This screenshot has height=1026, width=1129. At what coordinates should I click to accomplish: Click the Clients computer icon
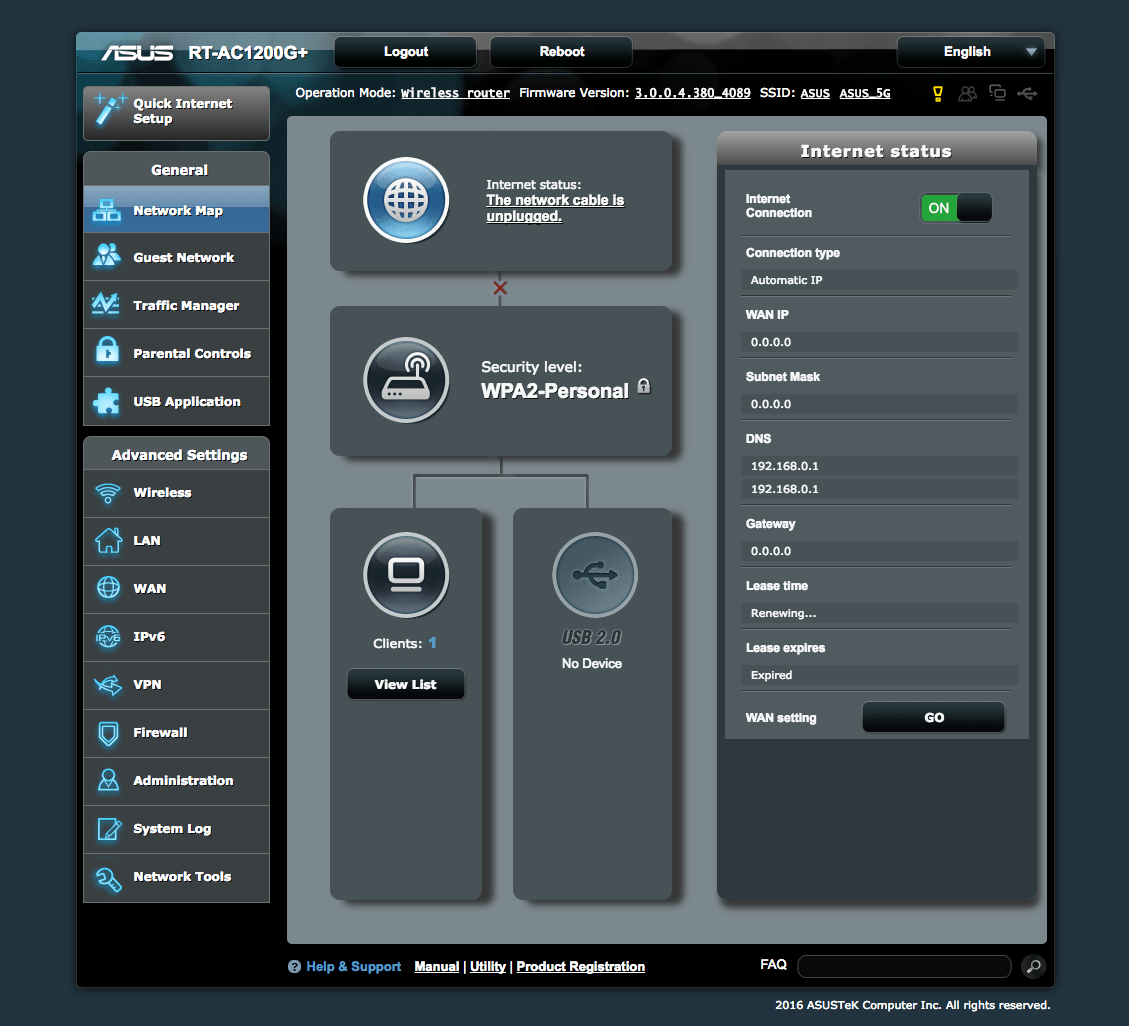click(405, 575)
